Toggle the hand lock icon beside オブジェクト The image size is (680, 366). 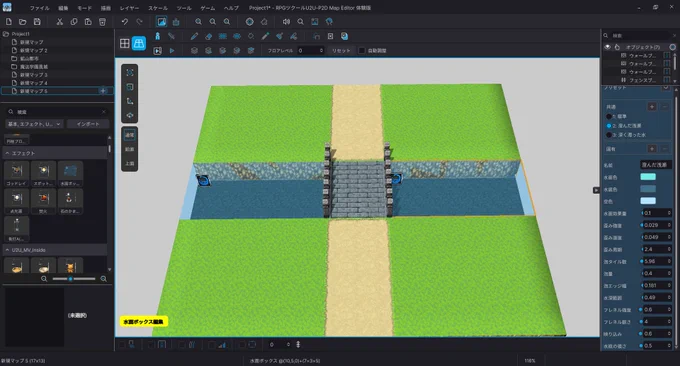[617, 47]
